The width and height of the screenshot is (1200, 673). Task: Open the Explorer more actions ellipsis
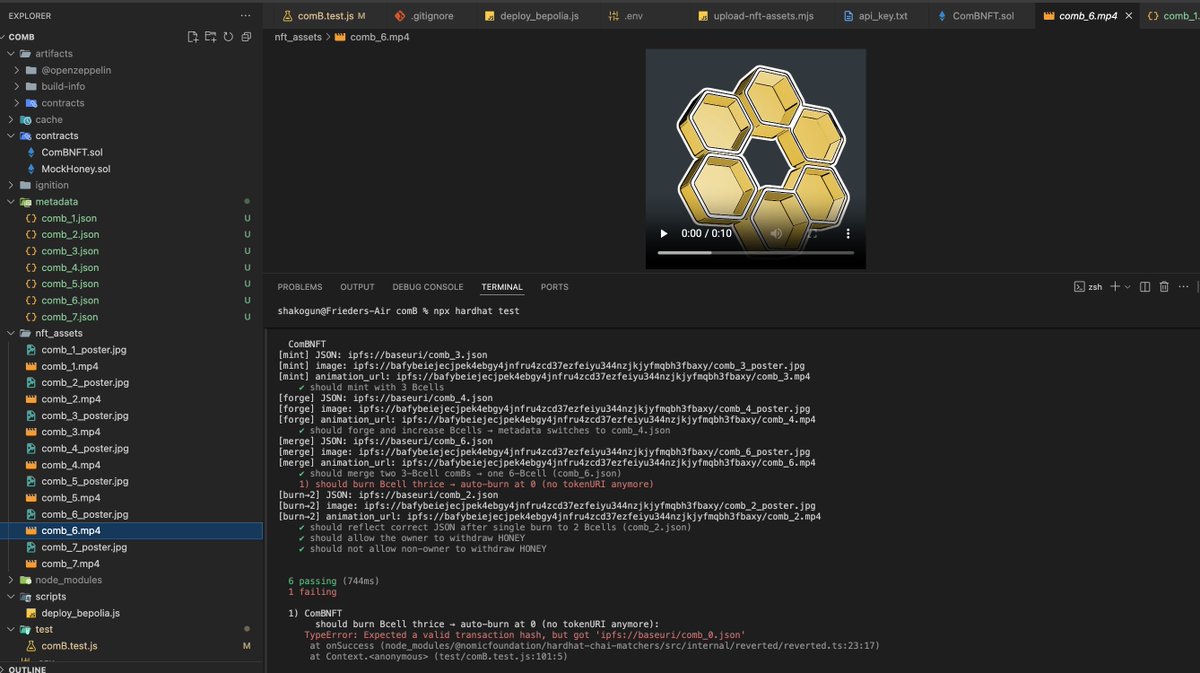point(244,15)
